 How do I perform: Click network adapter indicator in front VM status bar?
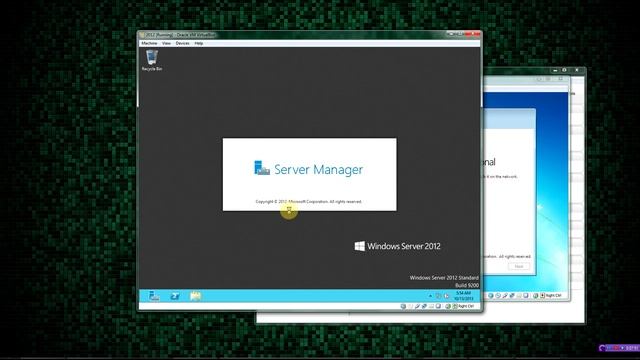(x=424, y=306)
